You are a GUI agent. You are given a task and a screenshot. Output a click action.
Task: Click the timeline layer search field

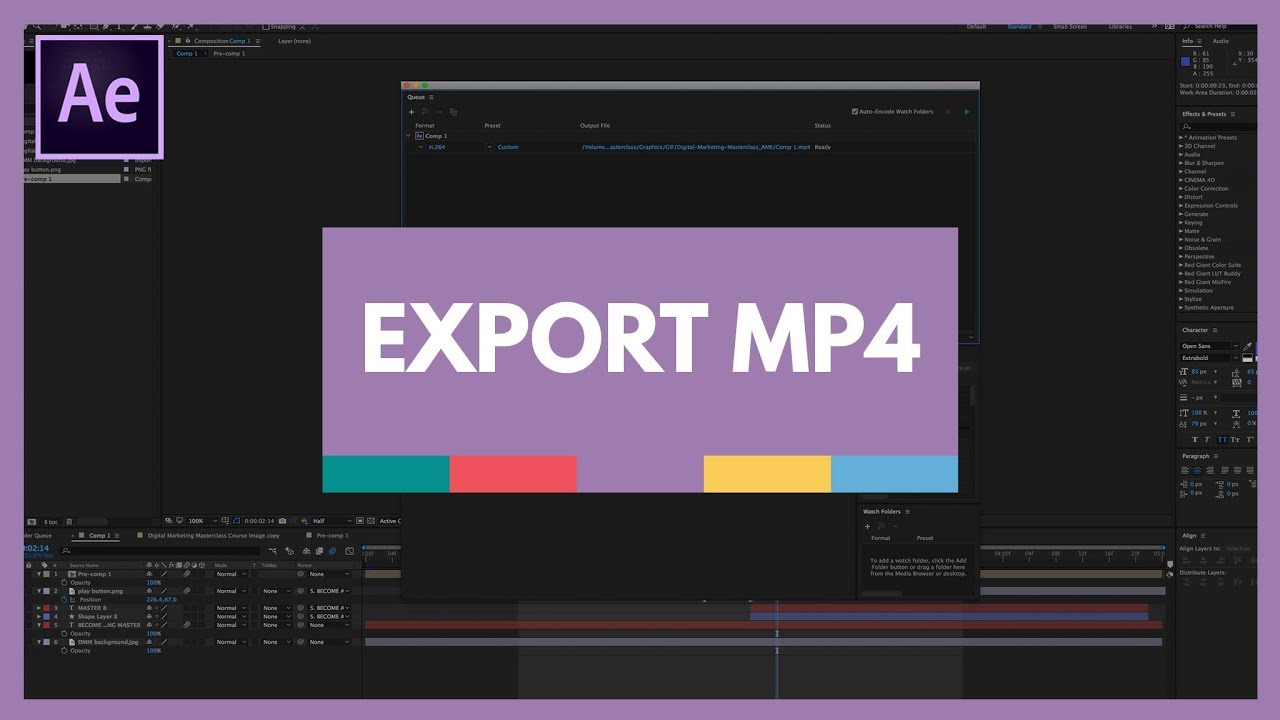pos(160,551)
